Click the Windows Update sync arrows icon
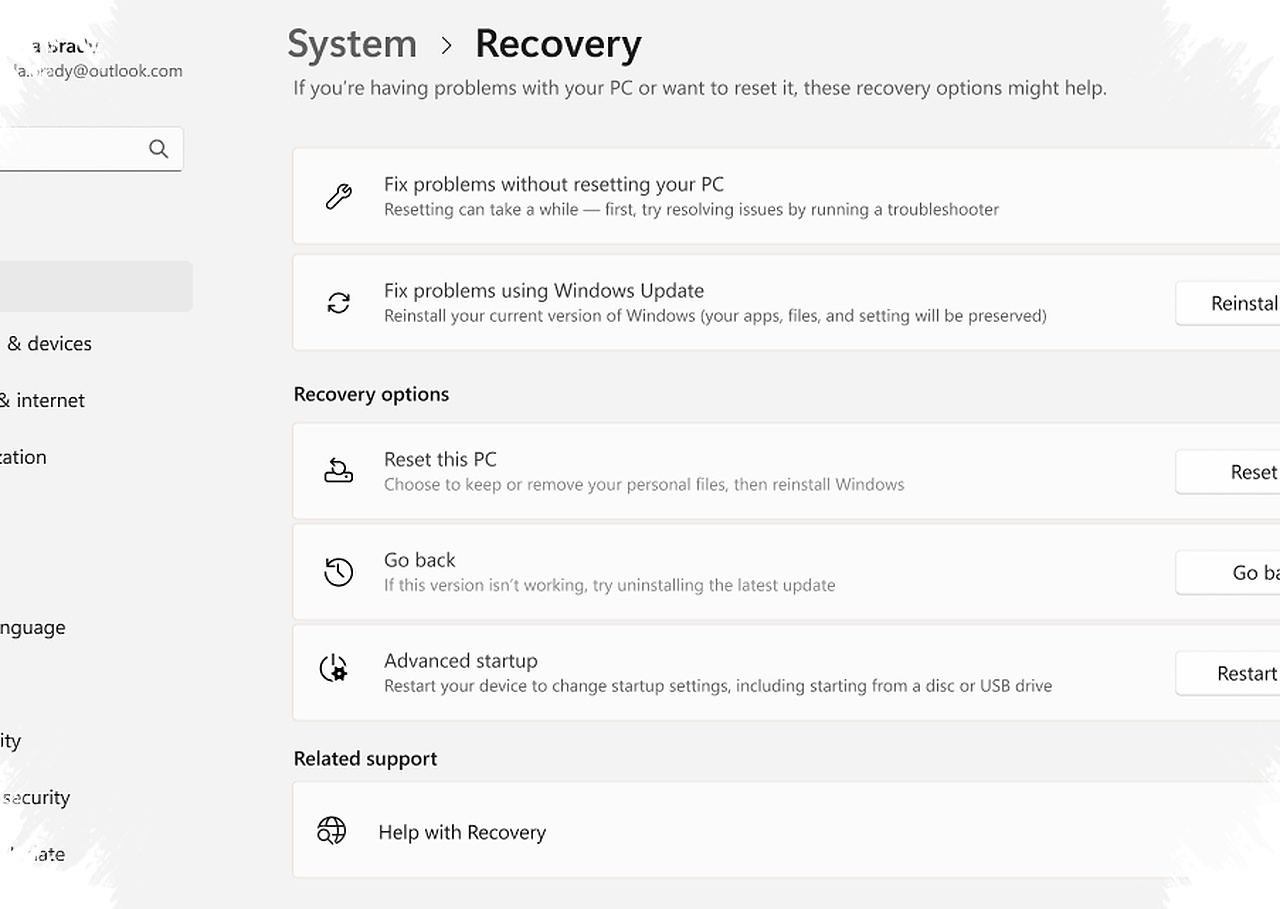This screenshot has width=1280, height=909. click(339, 303)
